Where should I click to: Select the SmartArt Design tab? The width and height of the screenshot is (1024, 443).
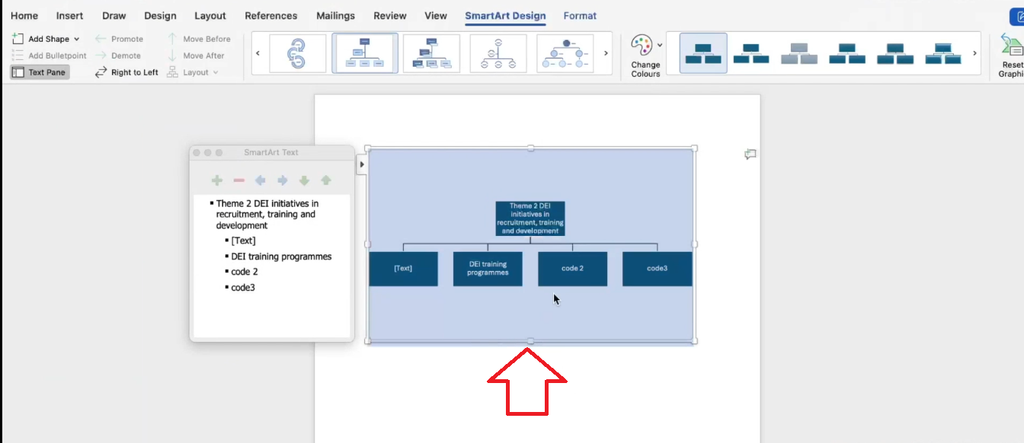[x=505, y=16]
